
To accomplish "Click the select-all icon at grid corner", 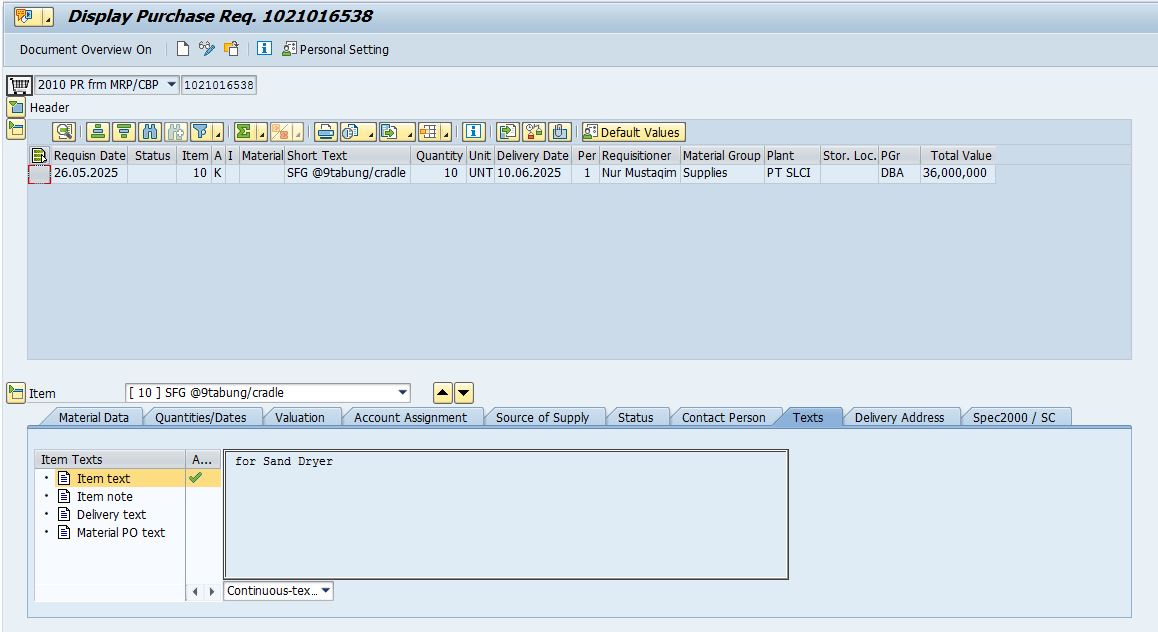I will click(39, 155).
